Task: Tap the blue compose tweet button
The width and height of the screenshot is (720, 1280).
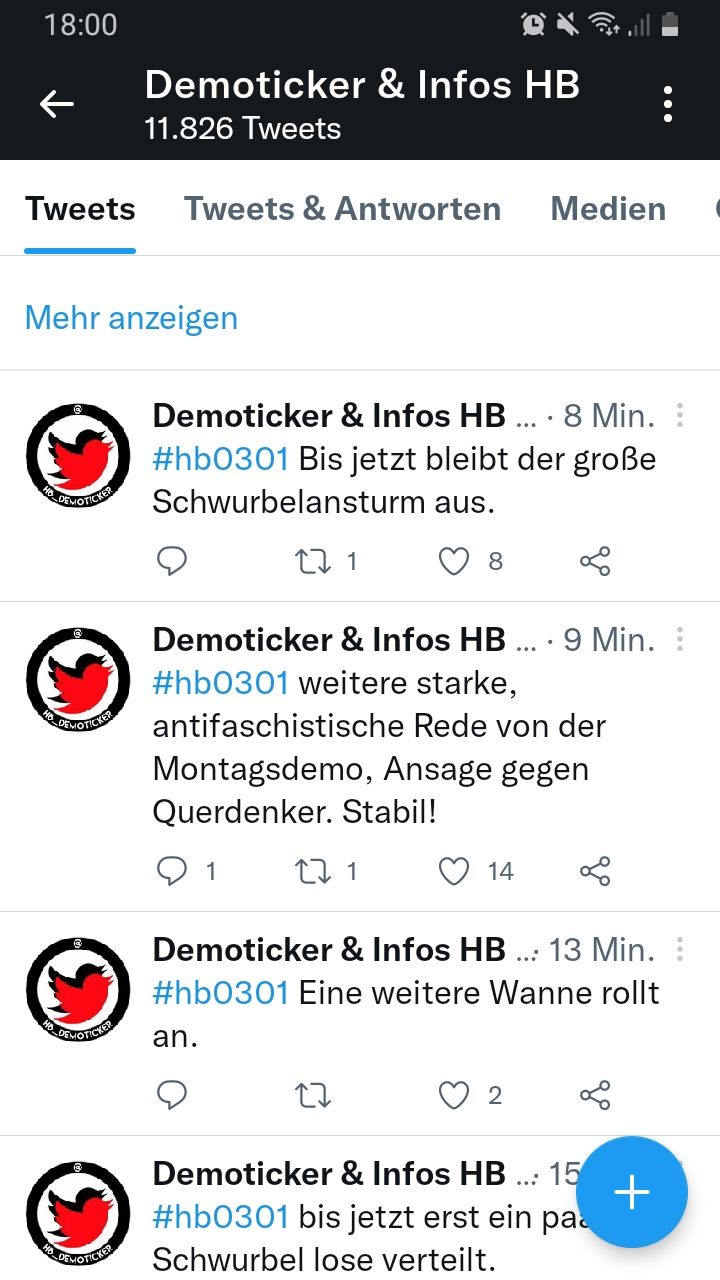Action: click(631, 1192)
